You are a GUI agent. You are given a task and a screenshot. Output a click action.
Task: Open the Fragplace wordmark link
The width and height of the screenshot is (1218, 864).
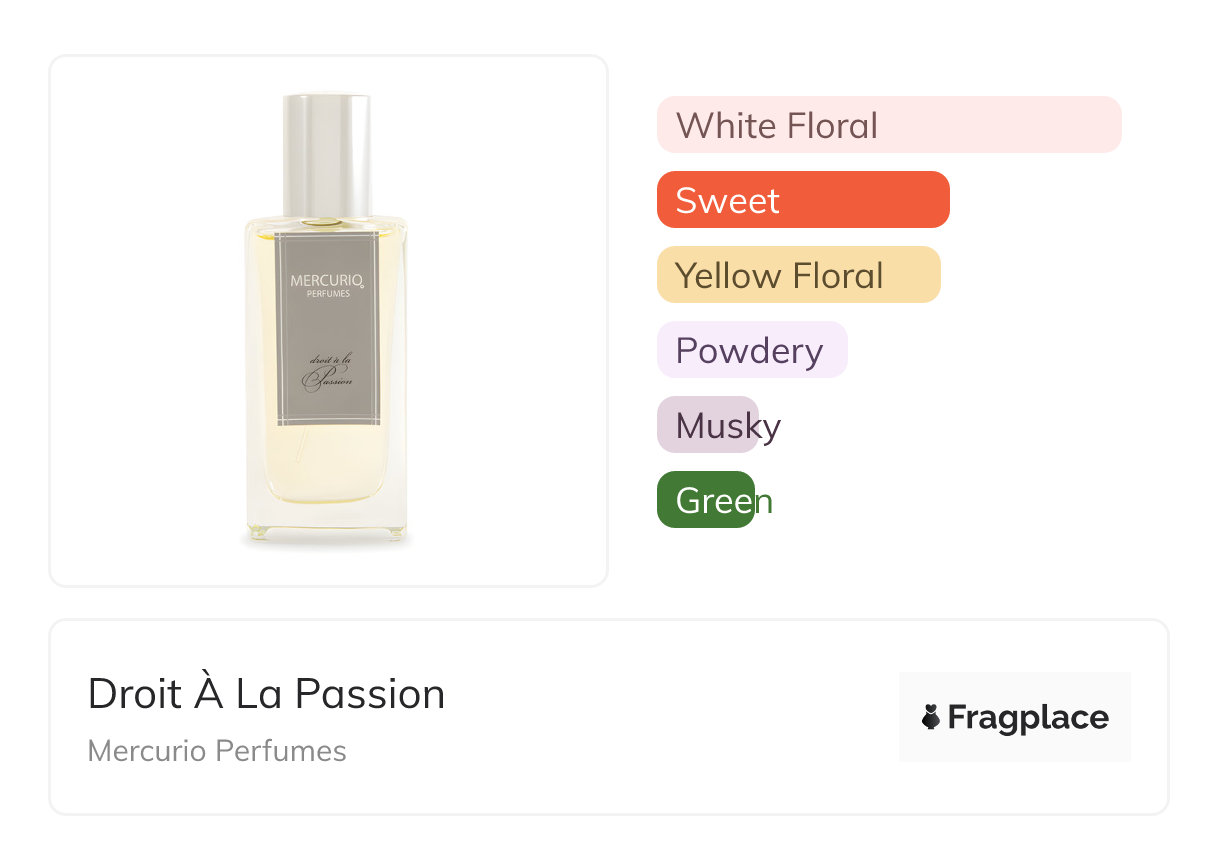tap(1028, 717)
